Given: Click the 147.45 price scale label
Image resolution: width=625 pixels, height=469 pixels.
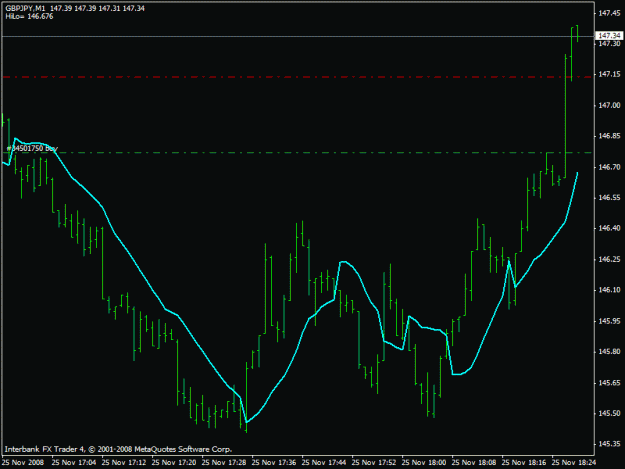Looking at the screenshot, I should click(609, 13).
